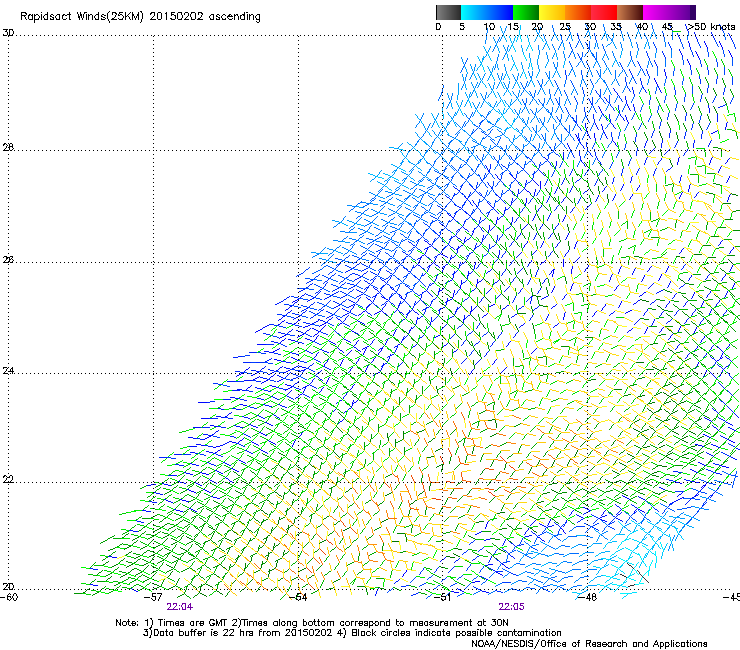The height and width of the screenshot is (650, 740).
Task: Click the red 30-35 knots legend swatch
Action: click(604, 12)
